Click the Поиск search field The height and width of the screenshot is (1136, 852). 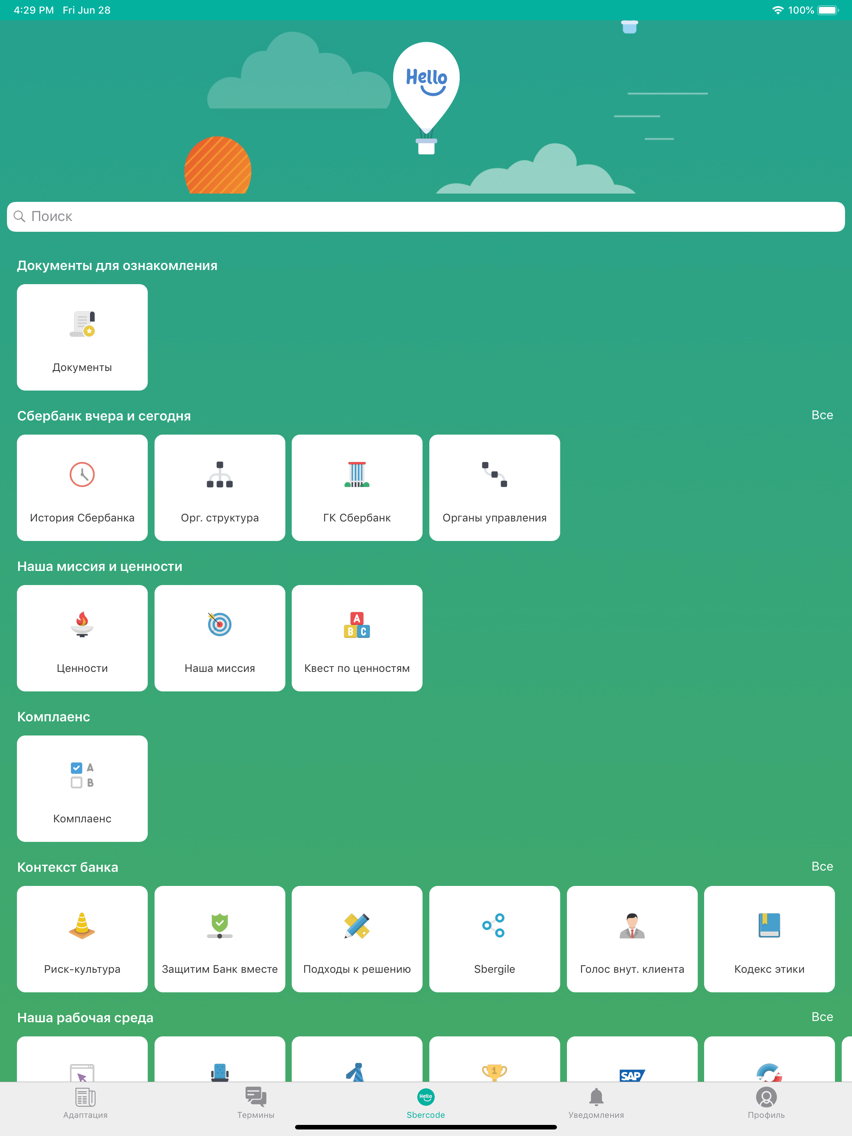(426, 217)
